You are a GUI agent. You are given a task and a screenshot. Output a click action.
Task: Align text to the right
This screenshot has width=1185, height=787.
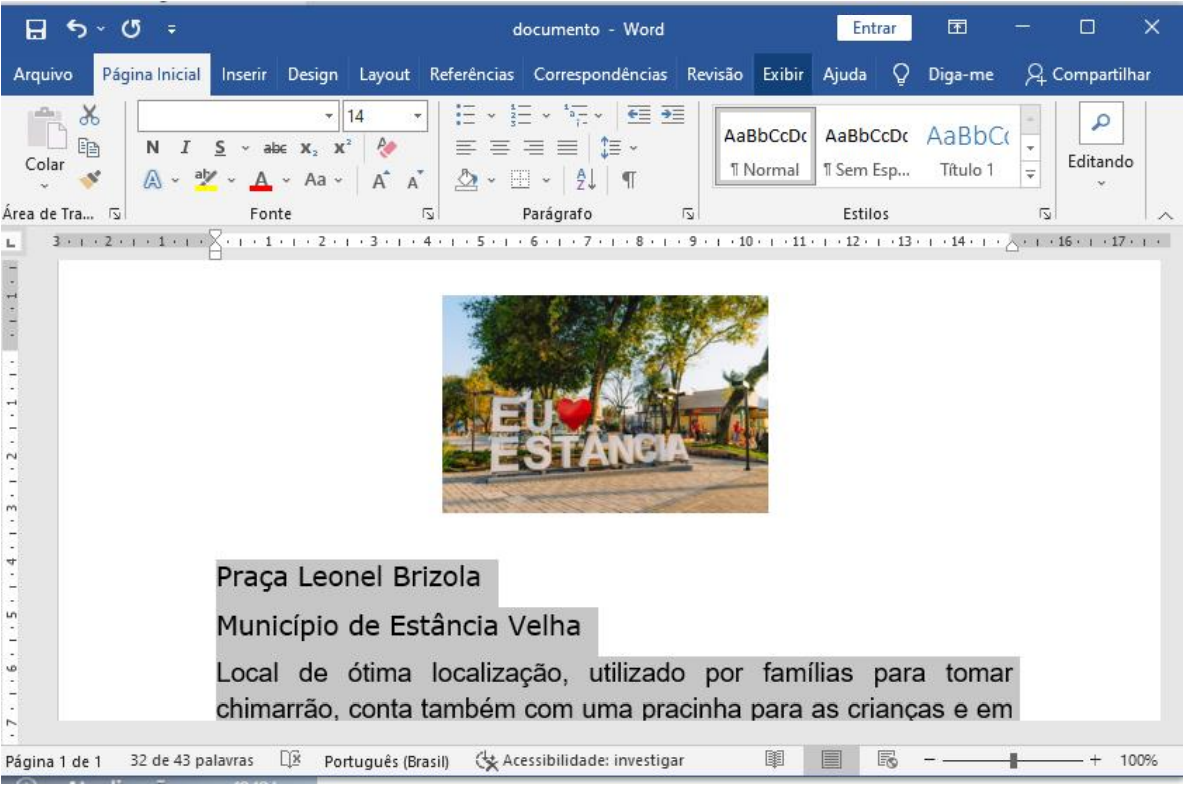[x=534, y=147]
